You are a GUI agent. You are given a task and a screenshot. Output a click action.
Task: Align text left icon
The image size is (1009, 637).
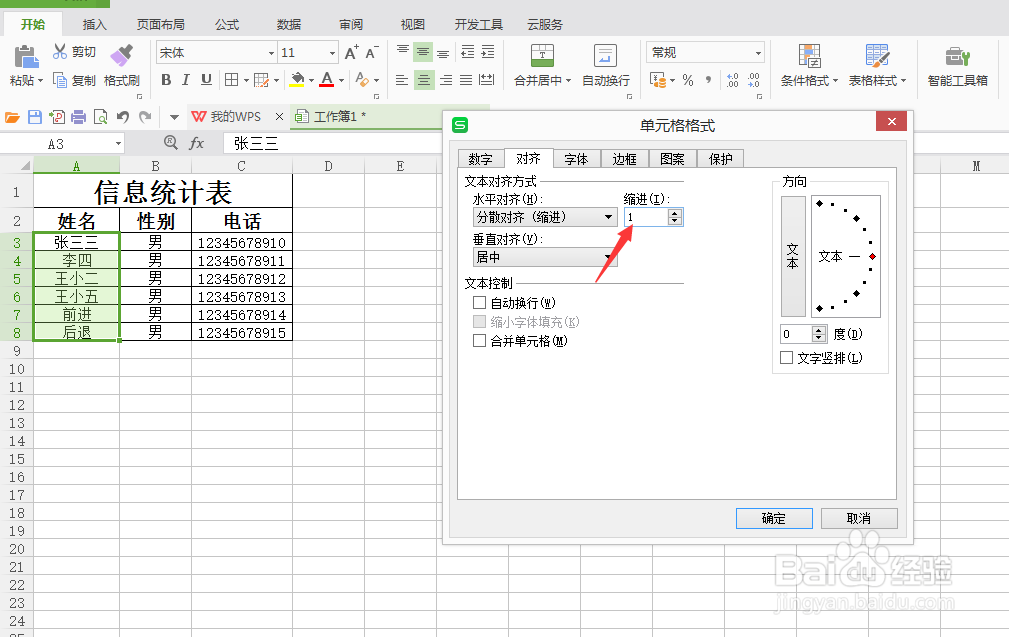click(x=402, y=80)
